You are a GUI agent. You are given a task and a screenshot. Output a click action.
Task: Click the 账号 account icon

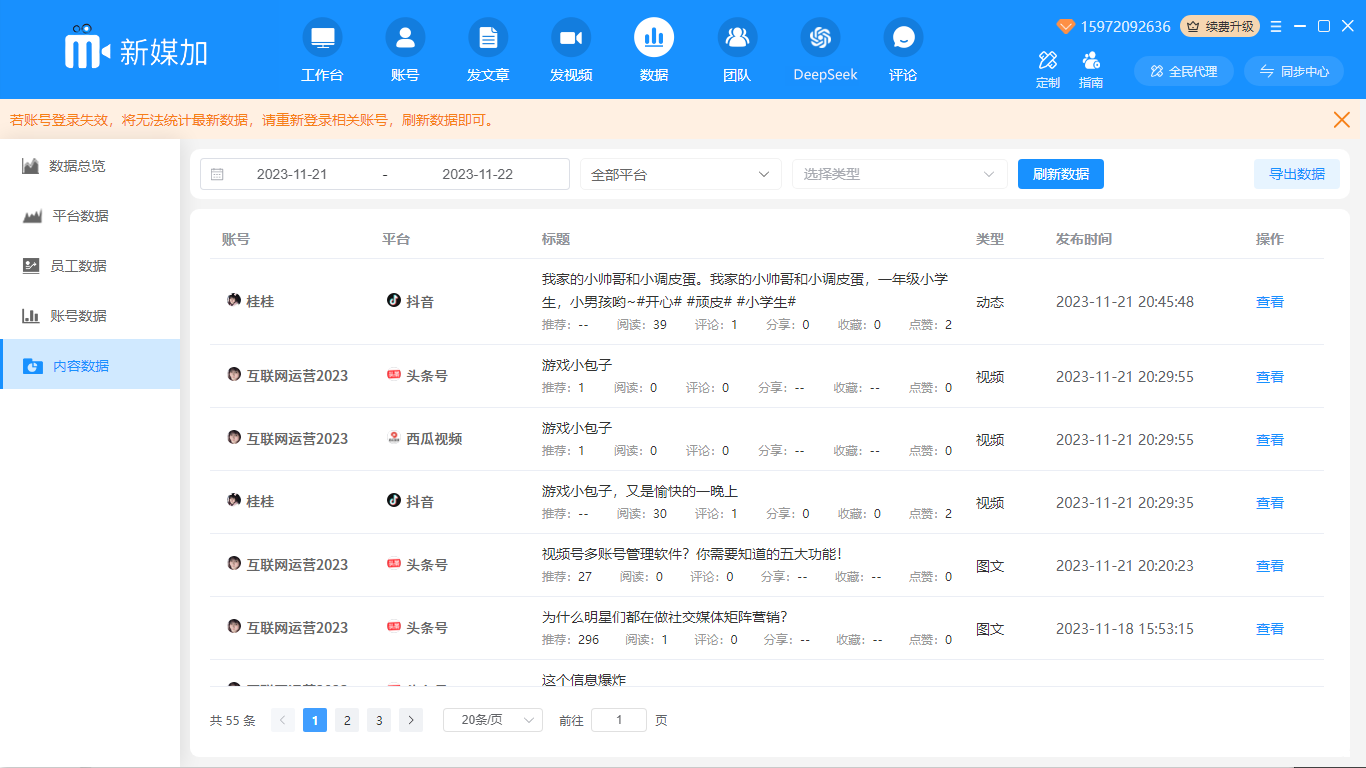pos(405,39)
